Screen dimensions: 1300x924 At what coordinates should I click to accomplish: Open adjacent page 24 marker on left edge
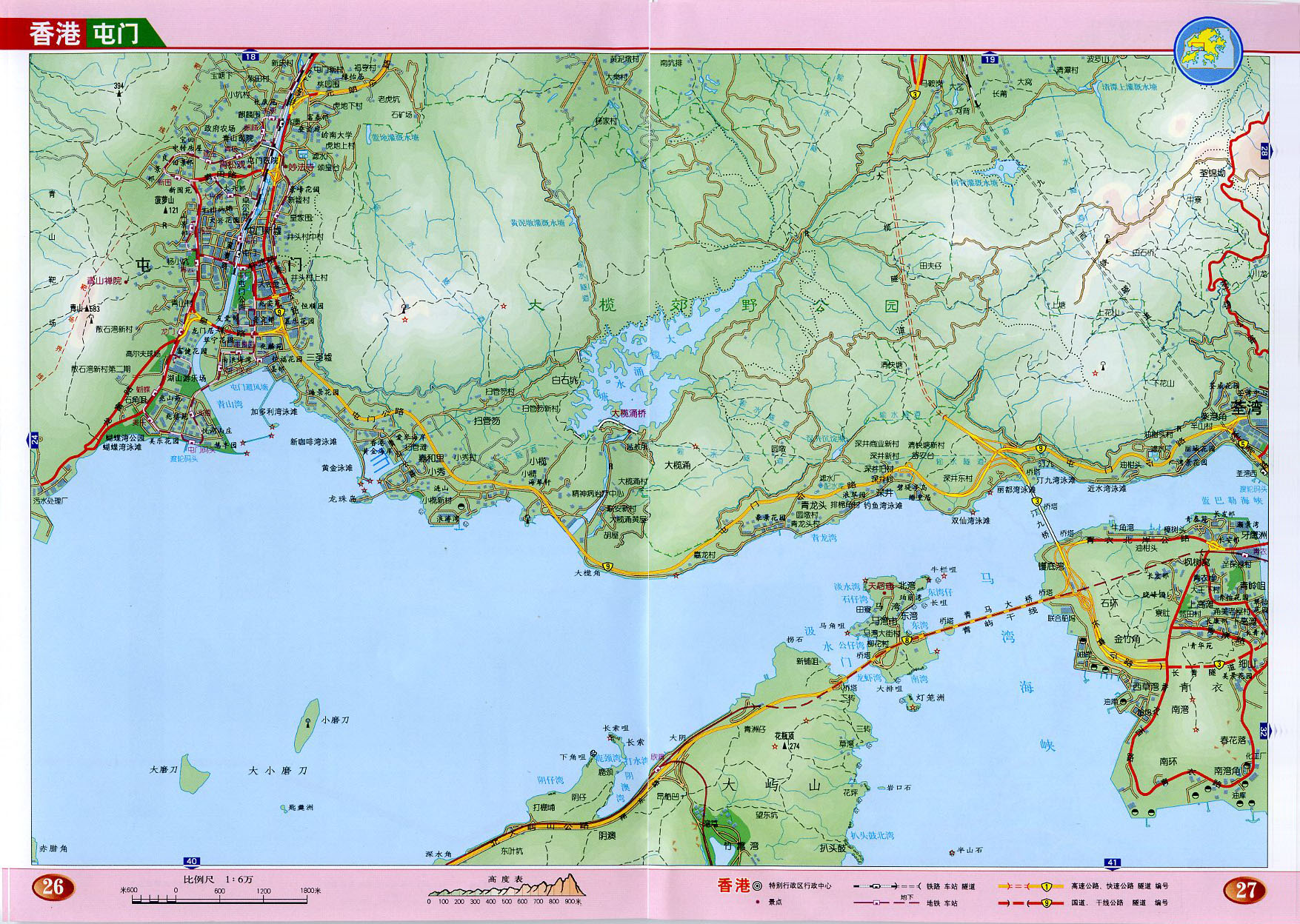(34, 440)
